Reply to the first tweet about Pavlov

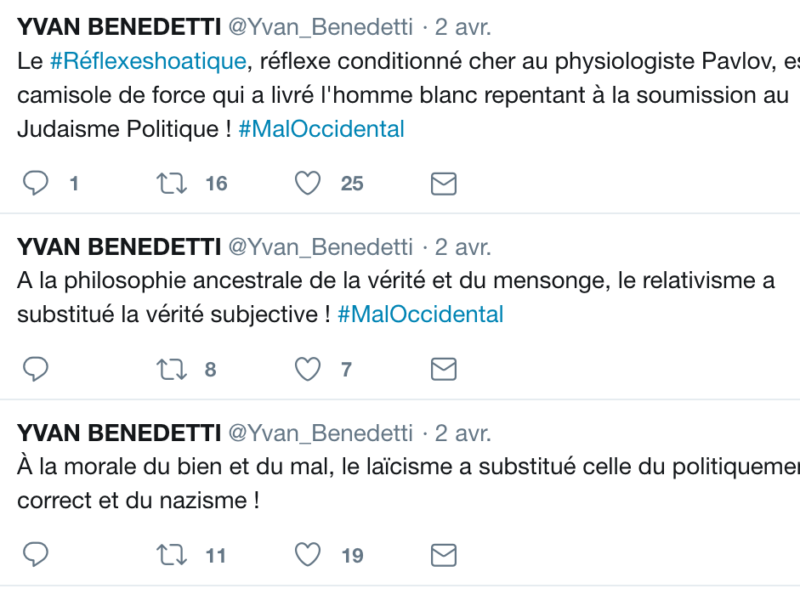point(36,183)
